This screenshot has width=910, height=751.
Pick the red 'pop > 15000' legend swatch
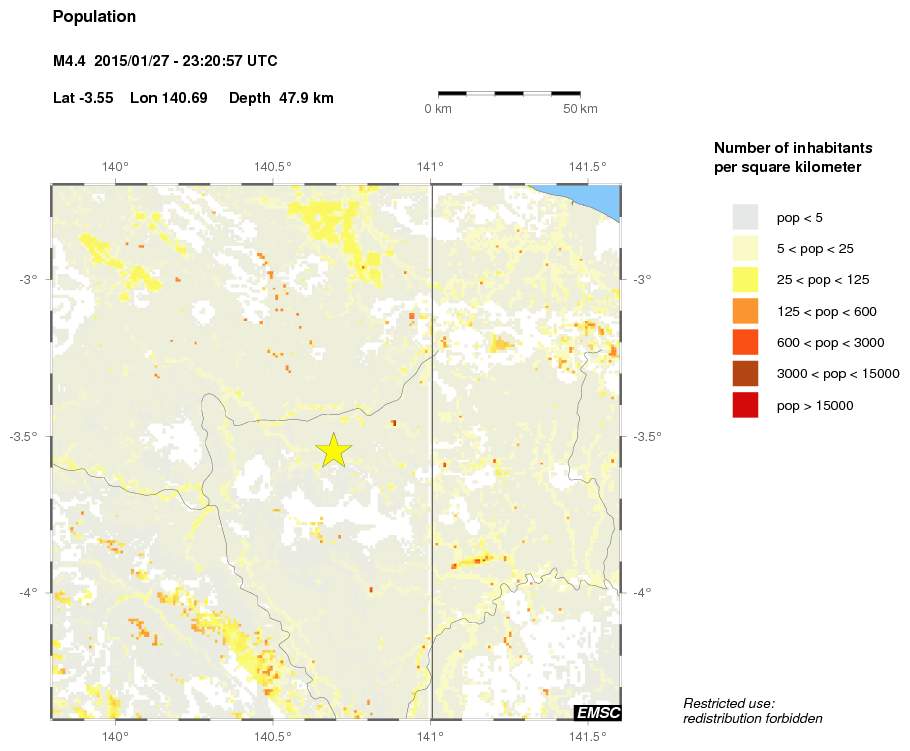coord(745,405)
